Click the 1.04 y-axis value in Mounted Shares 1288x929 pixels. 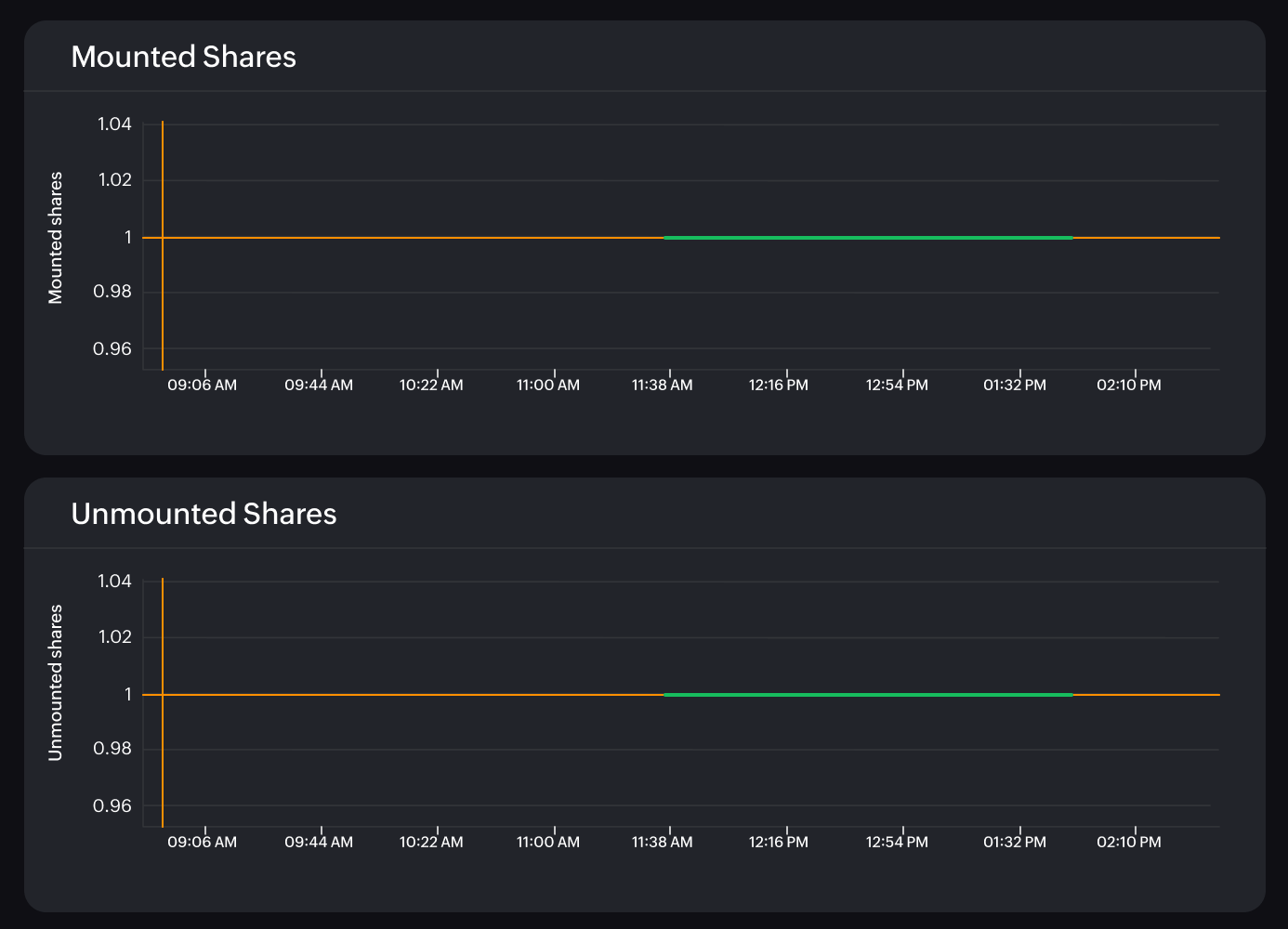coord(114,124)
